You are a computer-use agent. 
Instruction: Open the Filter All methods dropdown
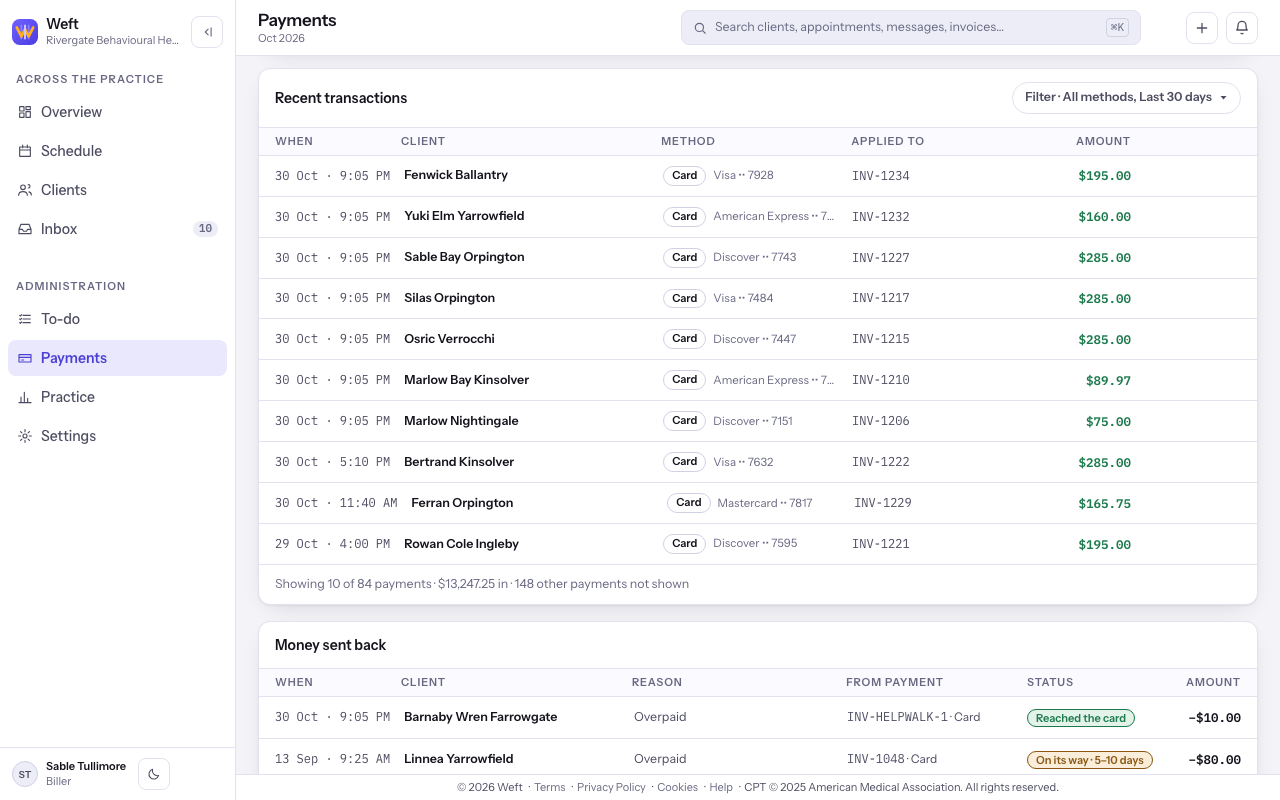click(x=1126, y=98)
